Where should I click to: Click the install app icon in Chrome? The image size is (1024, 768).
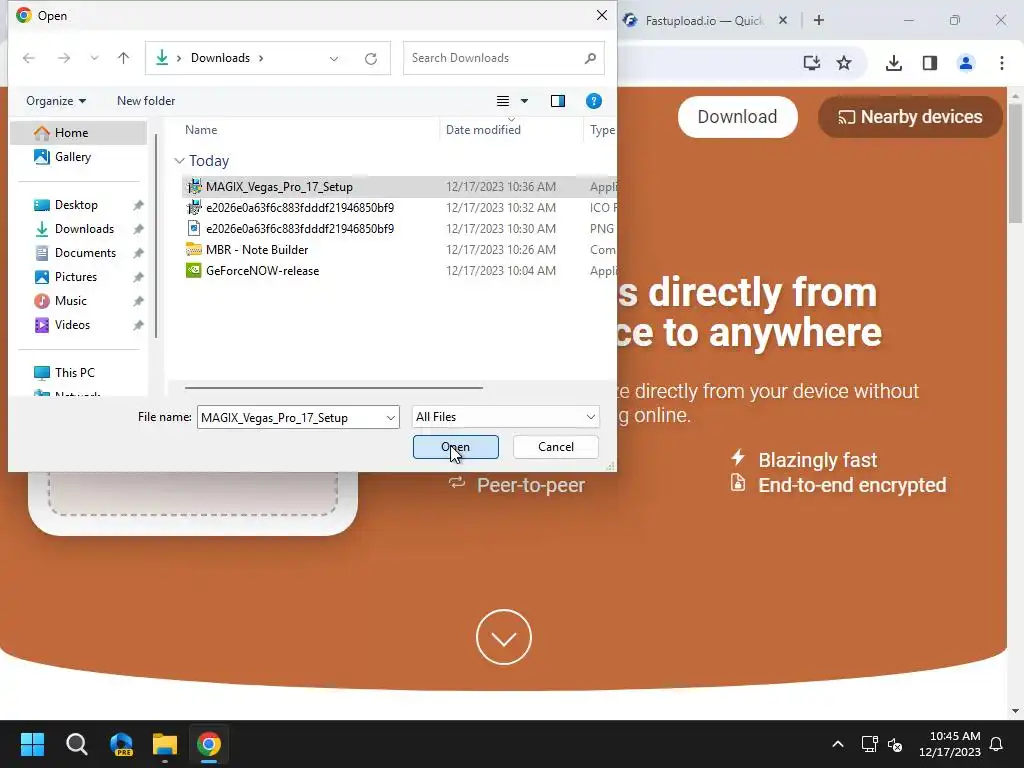click(812, 63)
